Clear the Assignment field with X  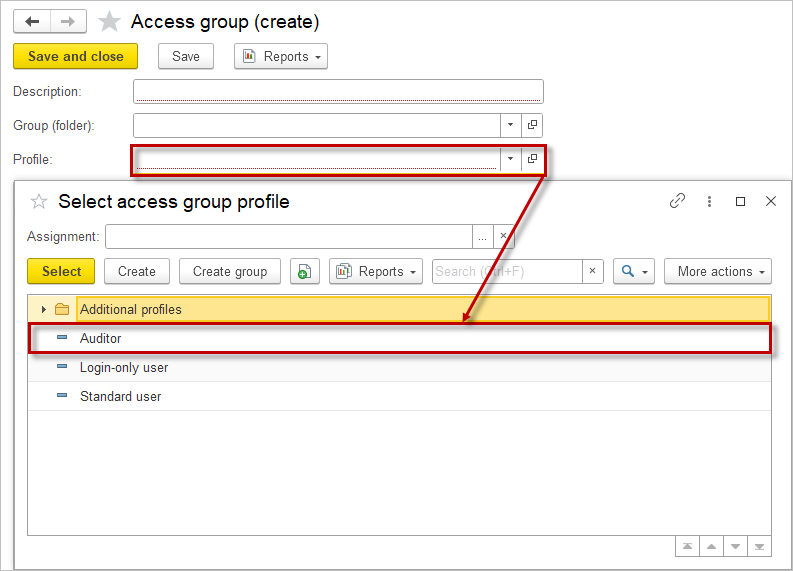coord(503,237)
